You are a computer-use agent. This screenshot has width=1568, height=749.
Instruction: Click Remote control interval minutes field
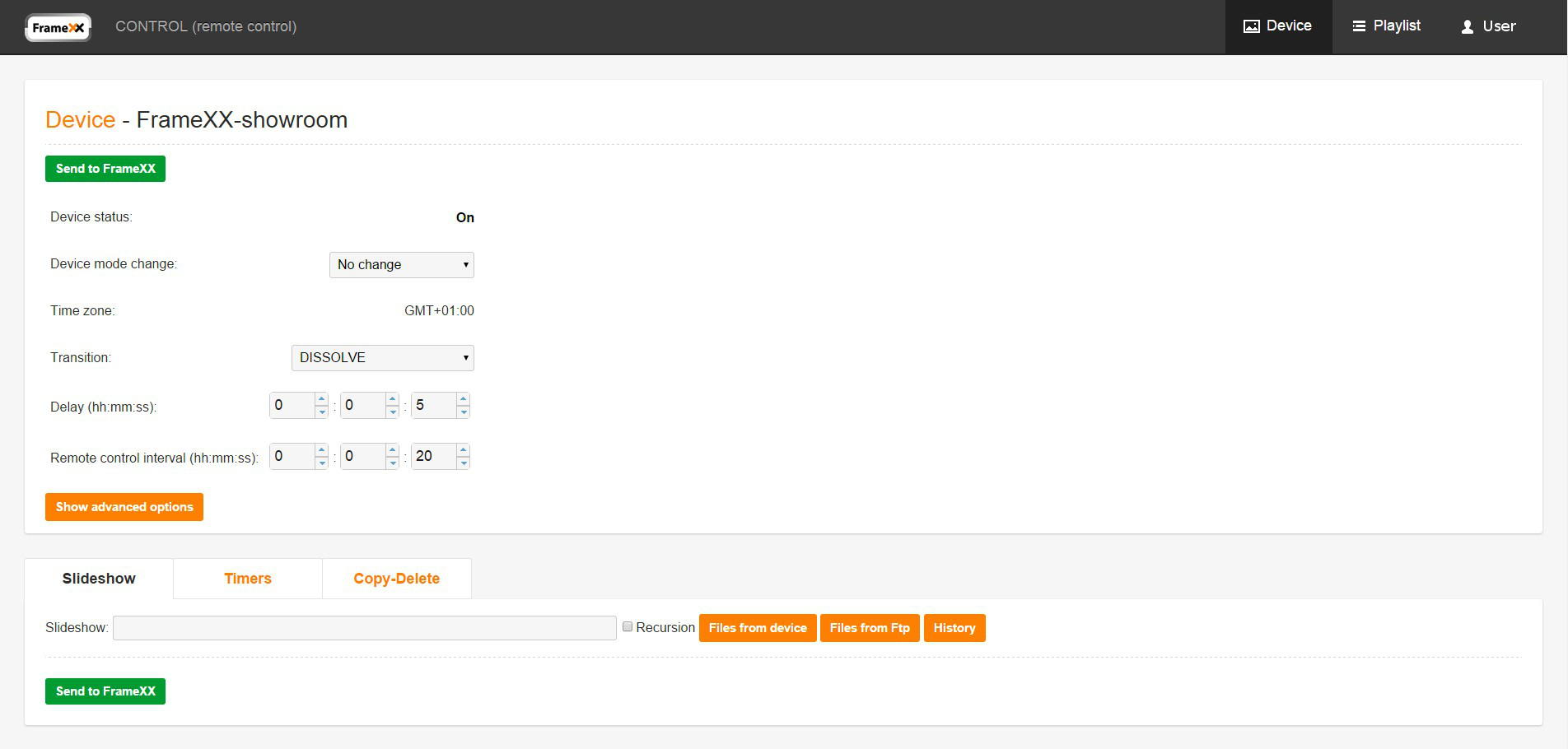pos(363,456)
